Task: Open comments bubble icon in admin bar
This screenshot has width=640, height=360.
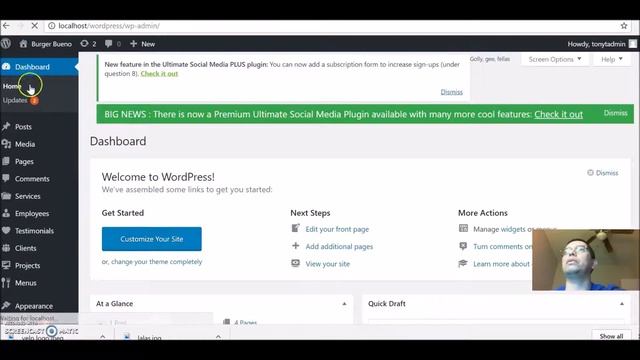Action: 109,44
